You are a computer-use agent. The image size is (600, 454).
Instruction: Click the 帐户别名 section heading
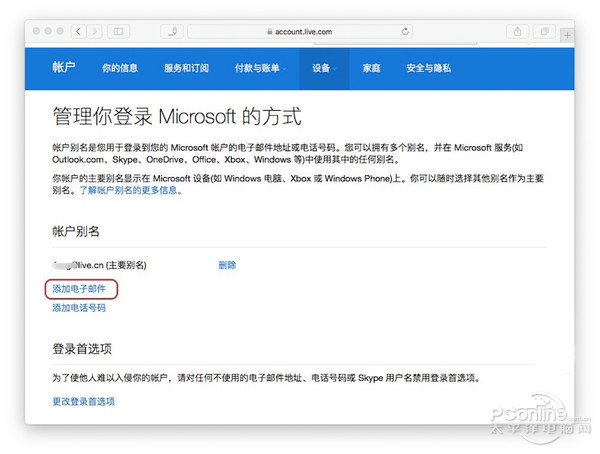[76, 231]
